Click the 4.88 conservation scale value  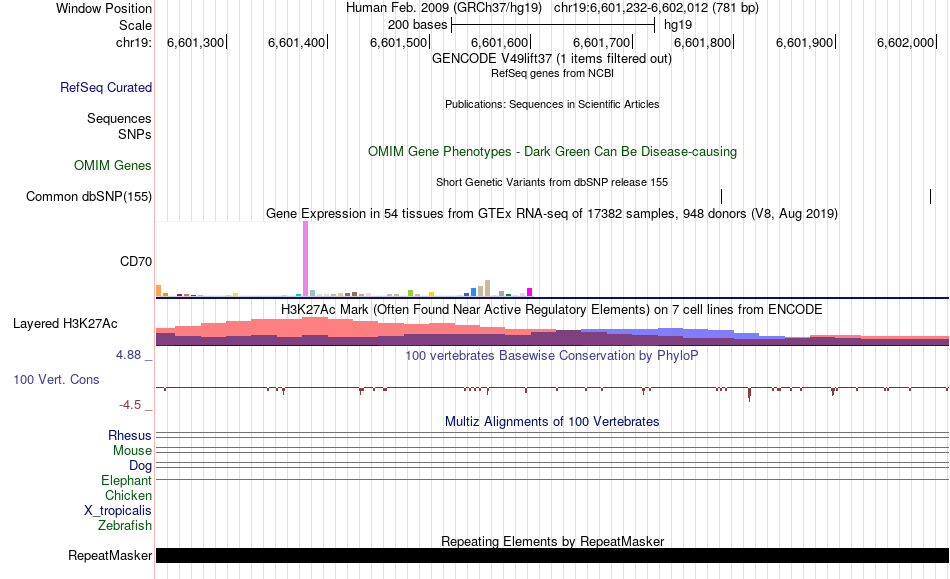click(x=128, y=355)
